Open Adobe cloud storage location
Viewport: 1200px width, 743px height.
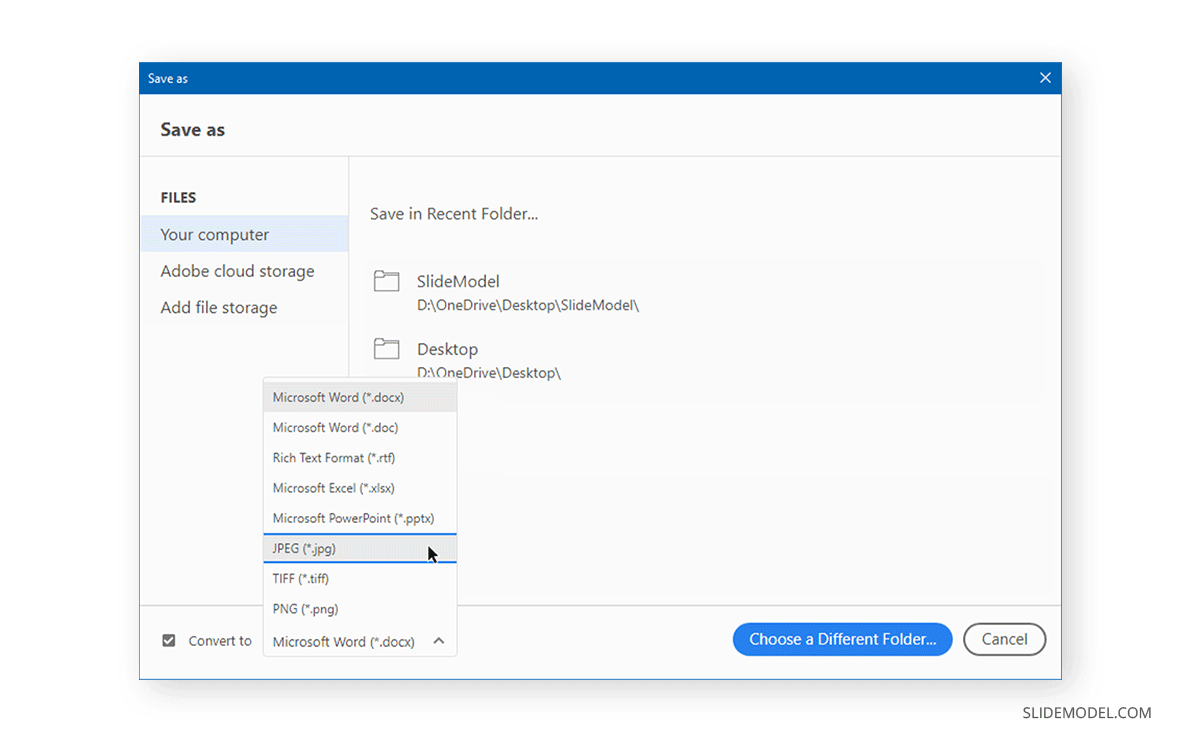point(244,271)
